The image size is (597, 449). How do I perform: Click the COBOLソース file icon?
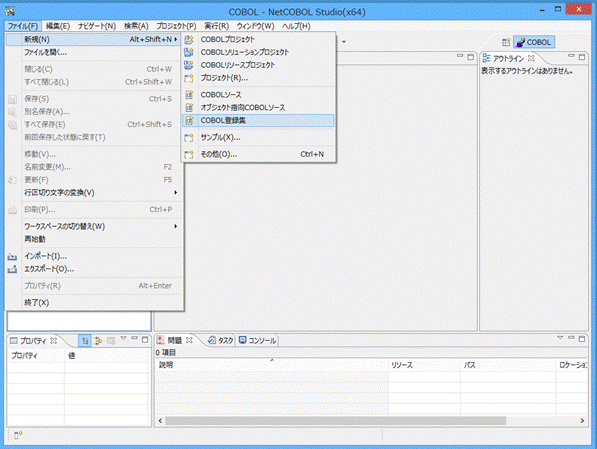(x=189, y=95)
